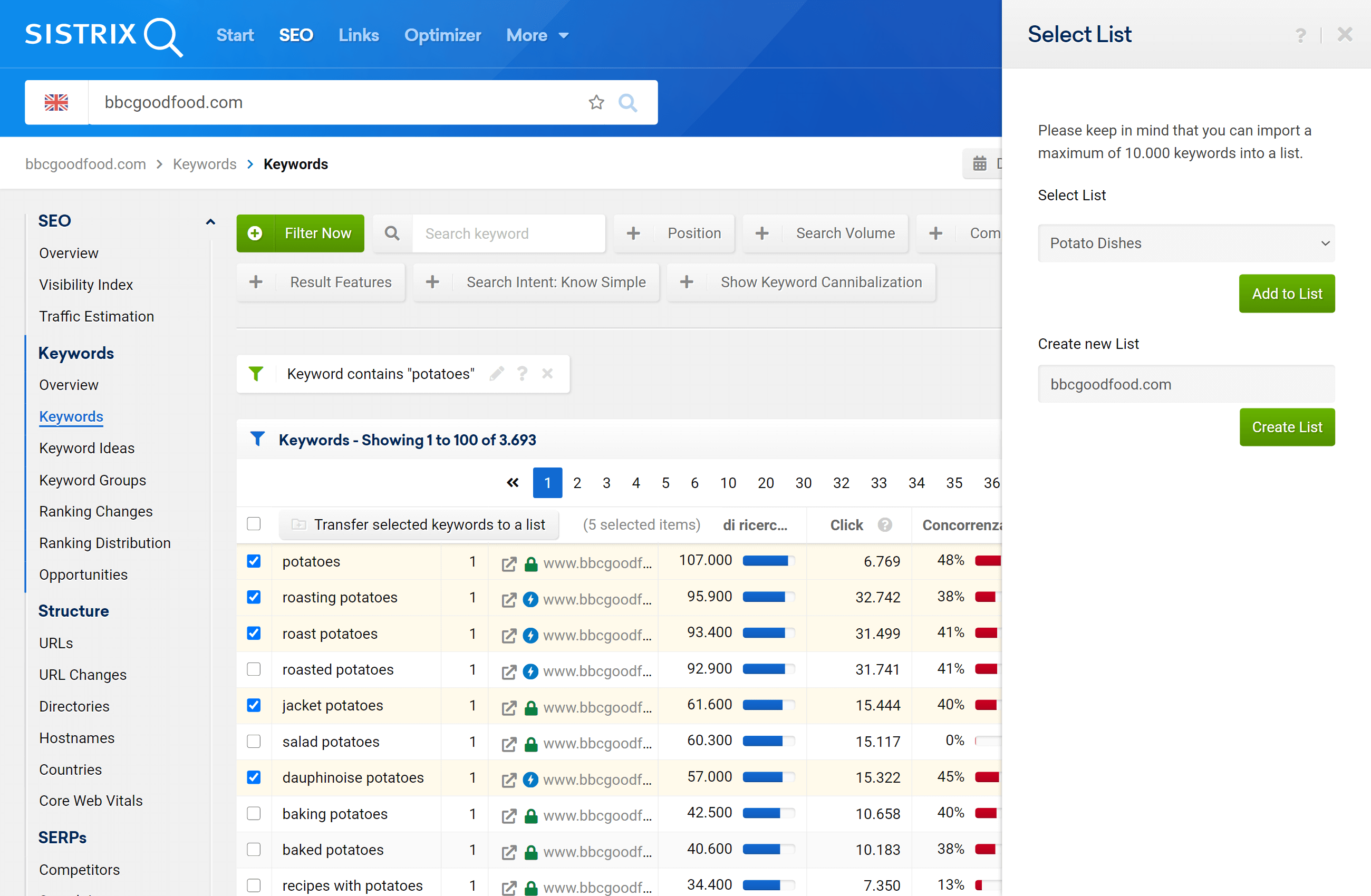Image resolution: width=1371 pixels, height=896 pixels.
Task: Go to results page 10
Action: pyautogui.click(x=728, y=483)
